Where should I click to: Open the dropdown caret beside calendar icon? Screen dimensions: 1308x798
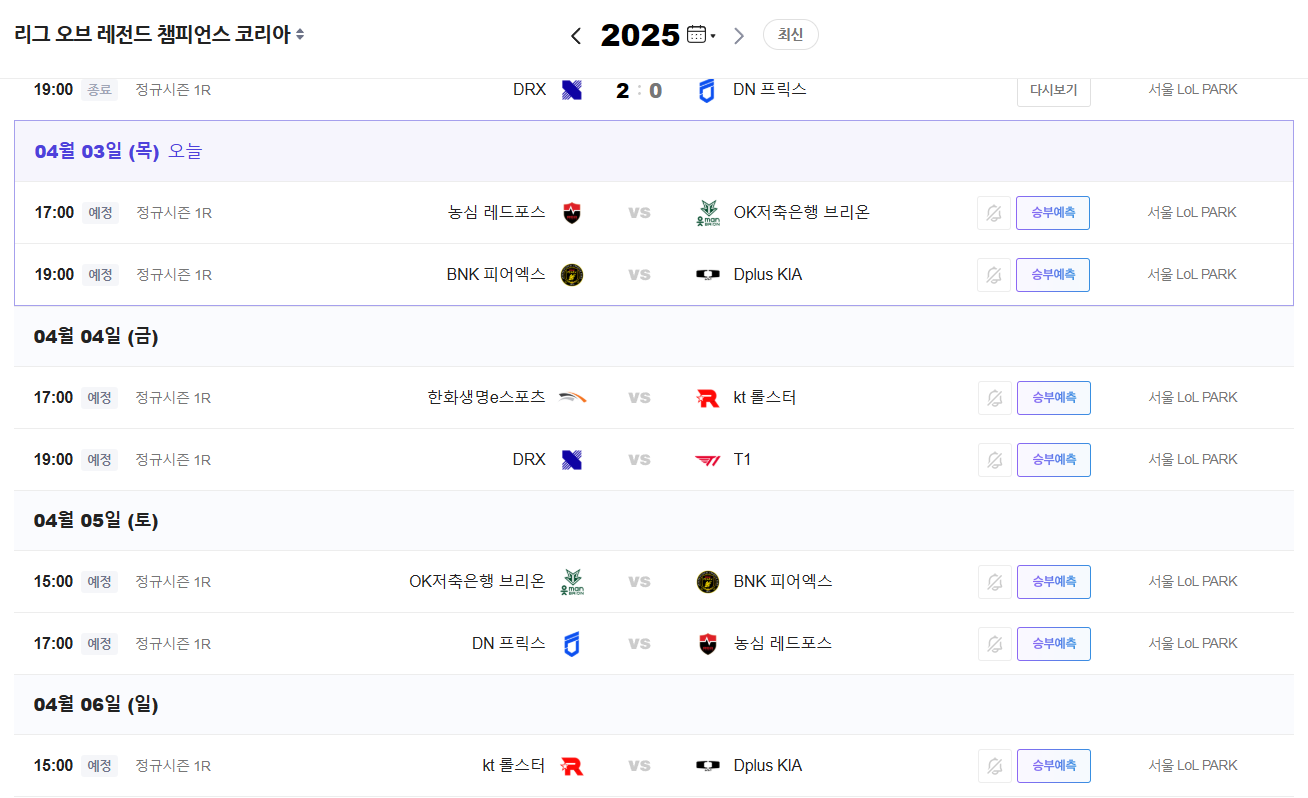pyautogui.click(x=713, y=37)
